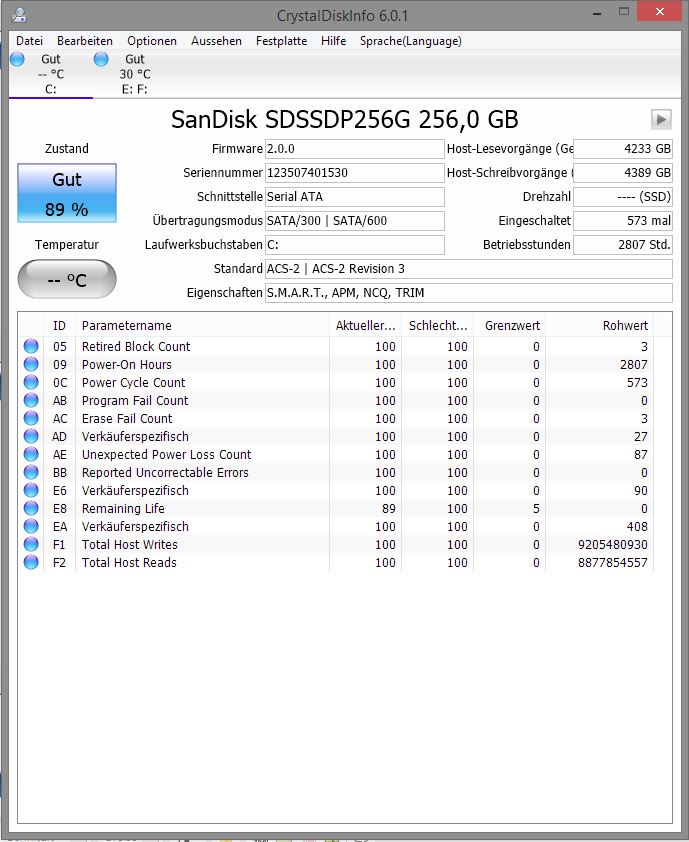The image size is (689, 842).
Task: Click the ID column header
Action: coord(59,325)
